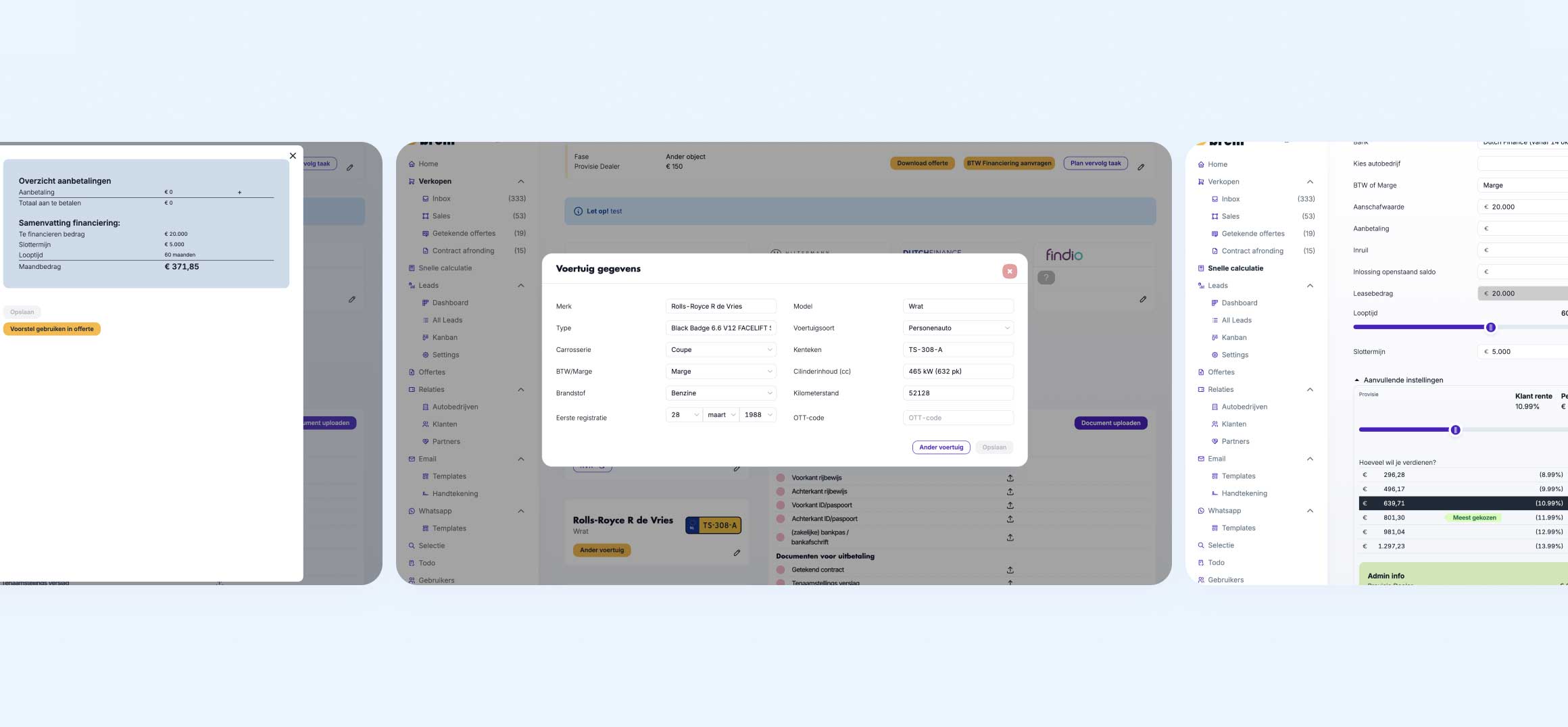The height and width of the screenshot is (727, 1568).
Task: Adjust the Looptijd slider handle
Action: (1490, 327)
